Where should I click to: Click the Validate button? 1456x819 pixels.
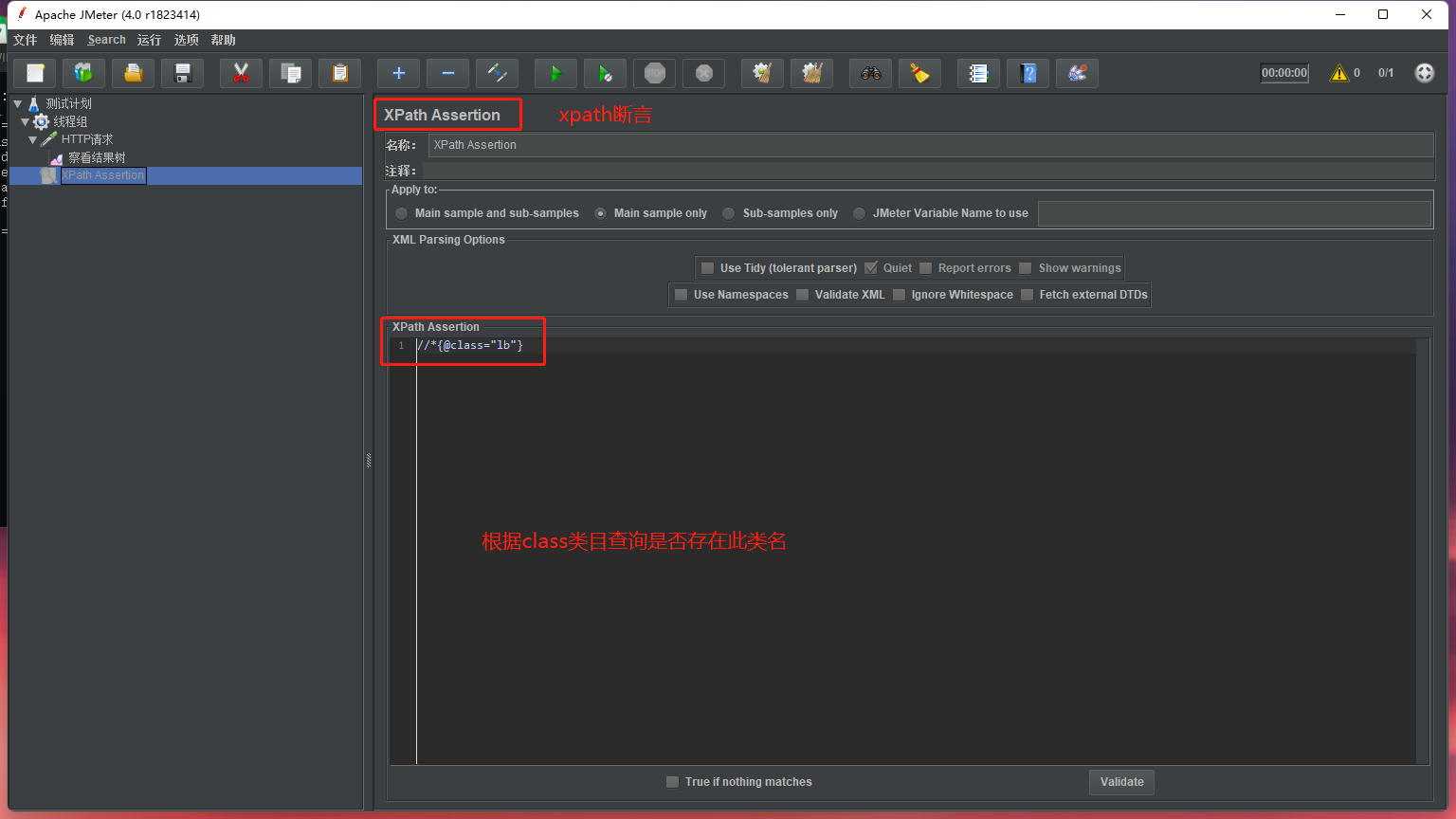point(1121,782)
